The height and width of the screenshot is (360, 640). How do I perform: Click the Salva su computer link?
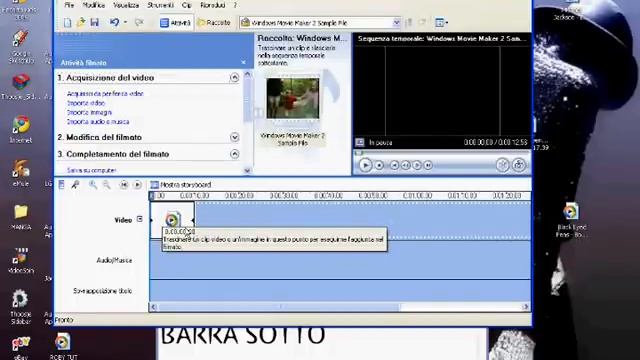coord(91,170)
